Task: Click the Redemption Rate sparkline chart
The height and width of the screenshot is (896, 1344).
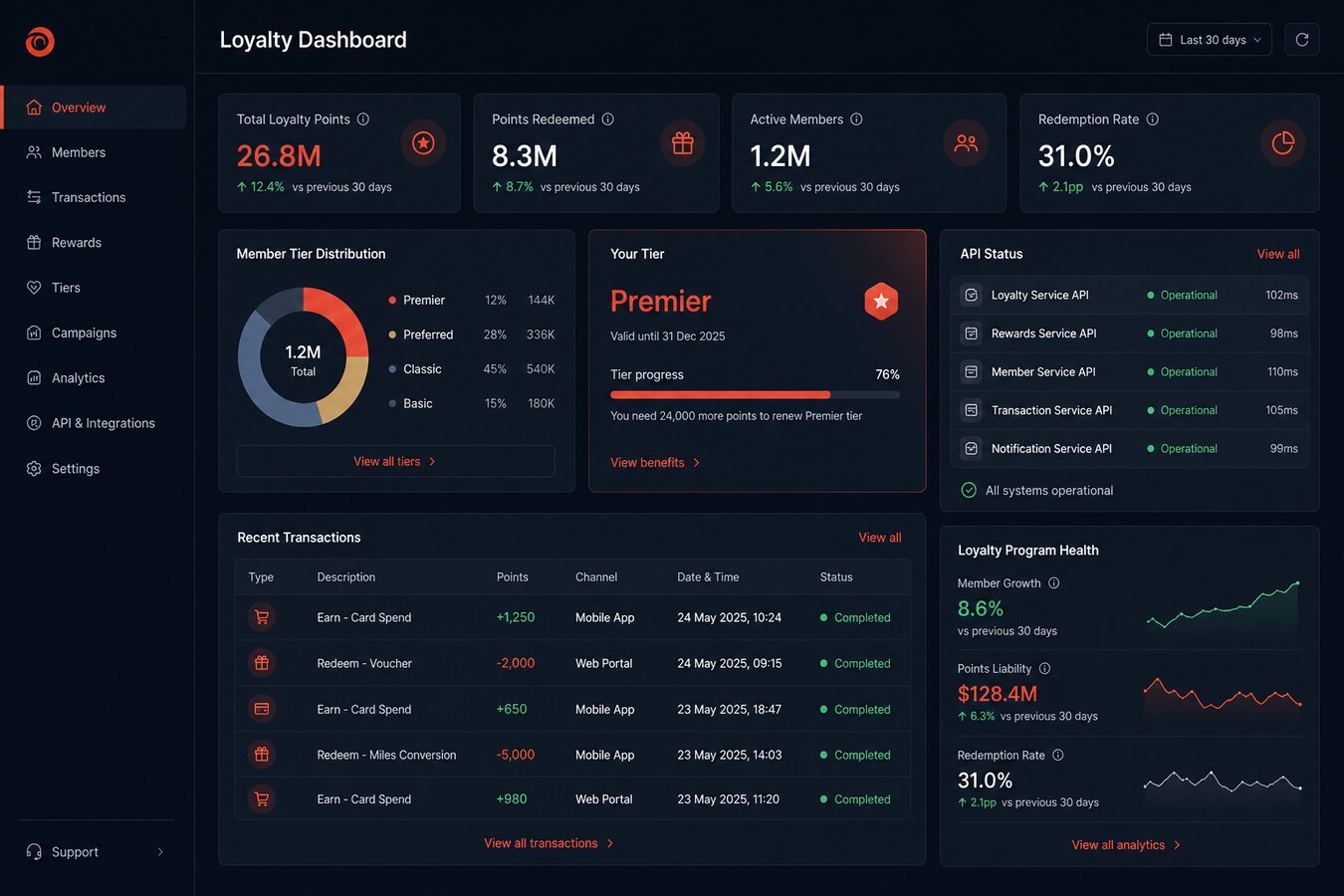Action: pyautogui.click(x=1223, y=782)
